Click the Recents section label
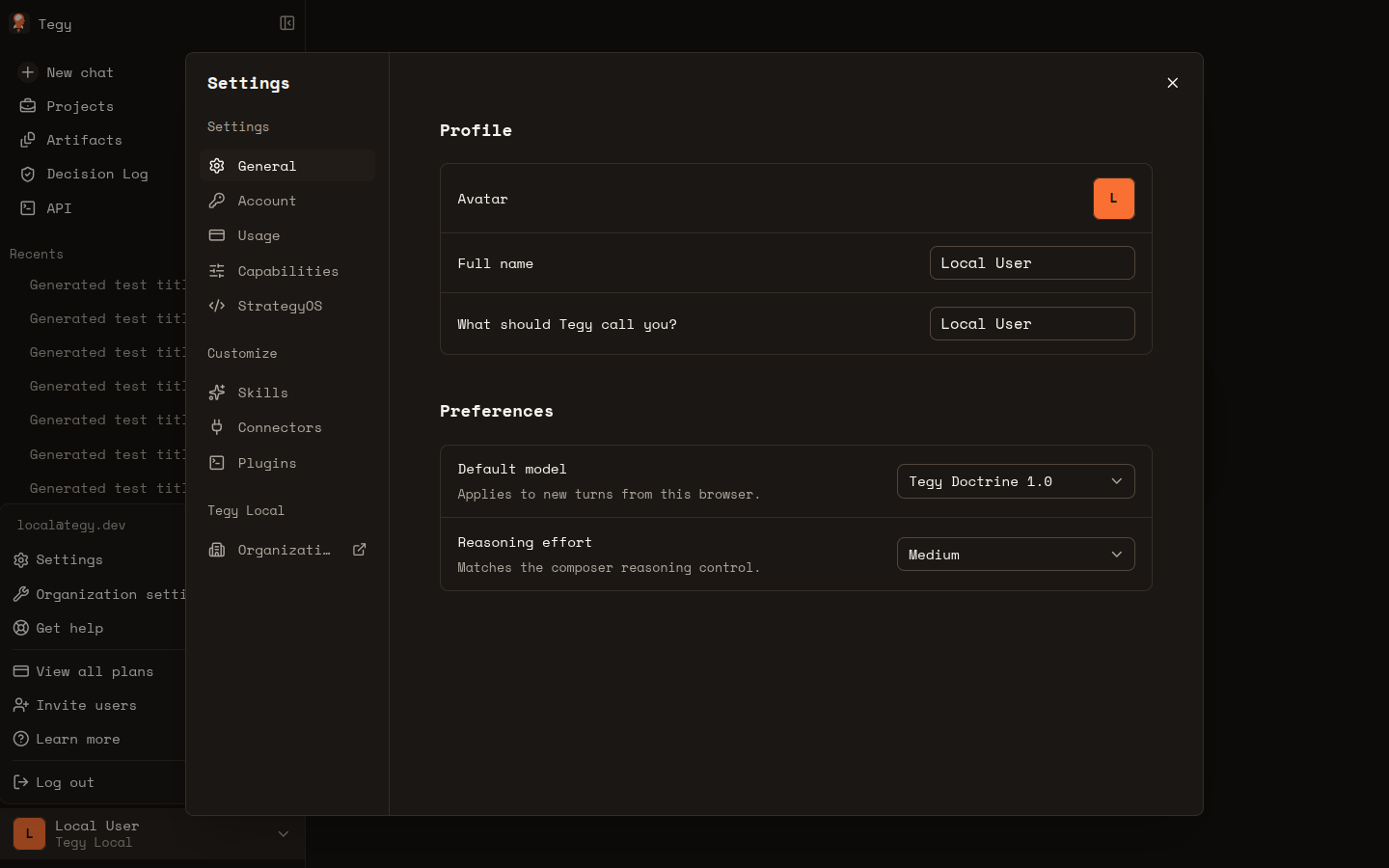 coord(37,254)
